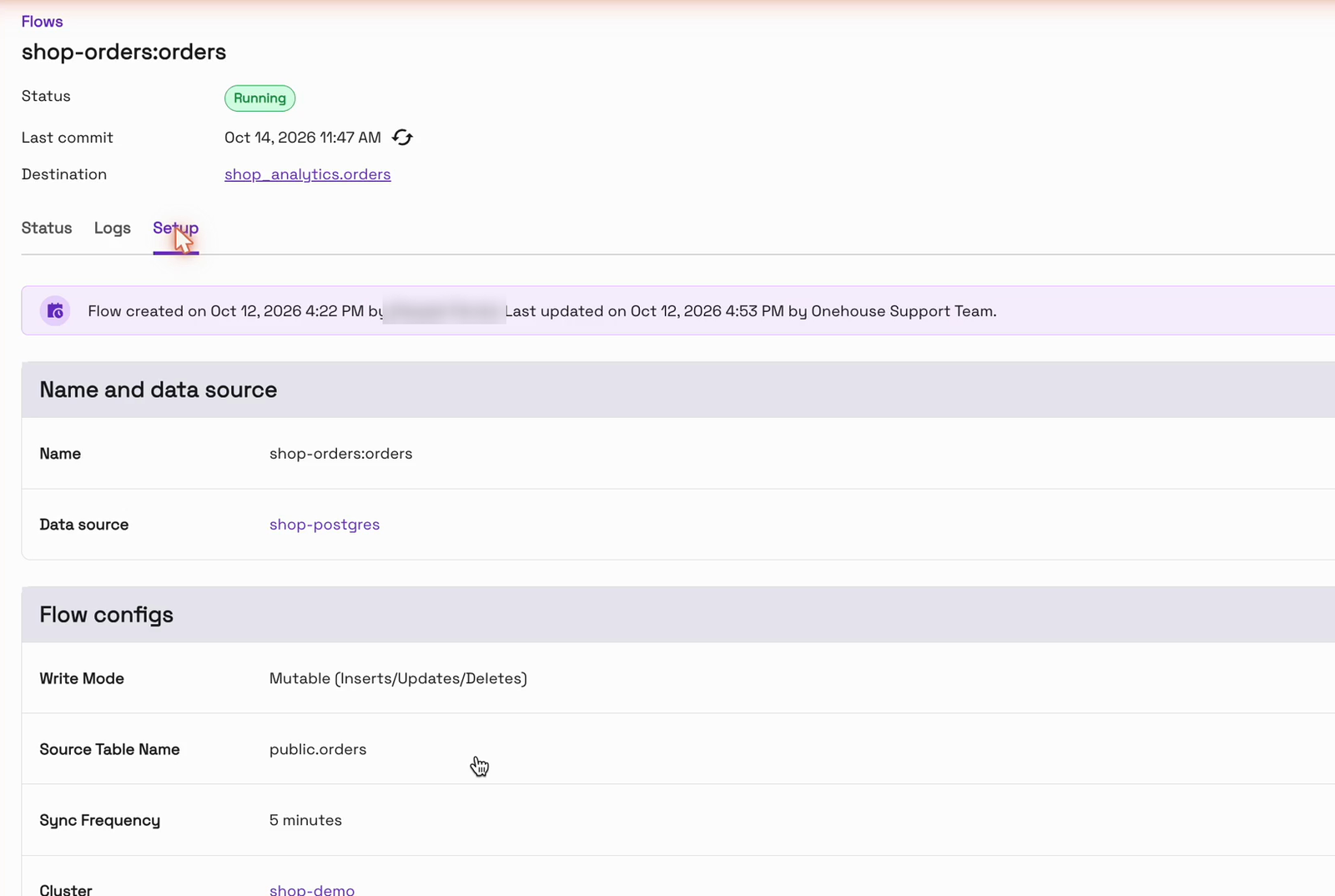1335x896 pixels.
Task: Click the Mutable (Inserts/Updates/Deletes) write mode value
Action: click(x=398, y=679)
